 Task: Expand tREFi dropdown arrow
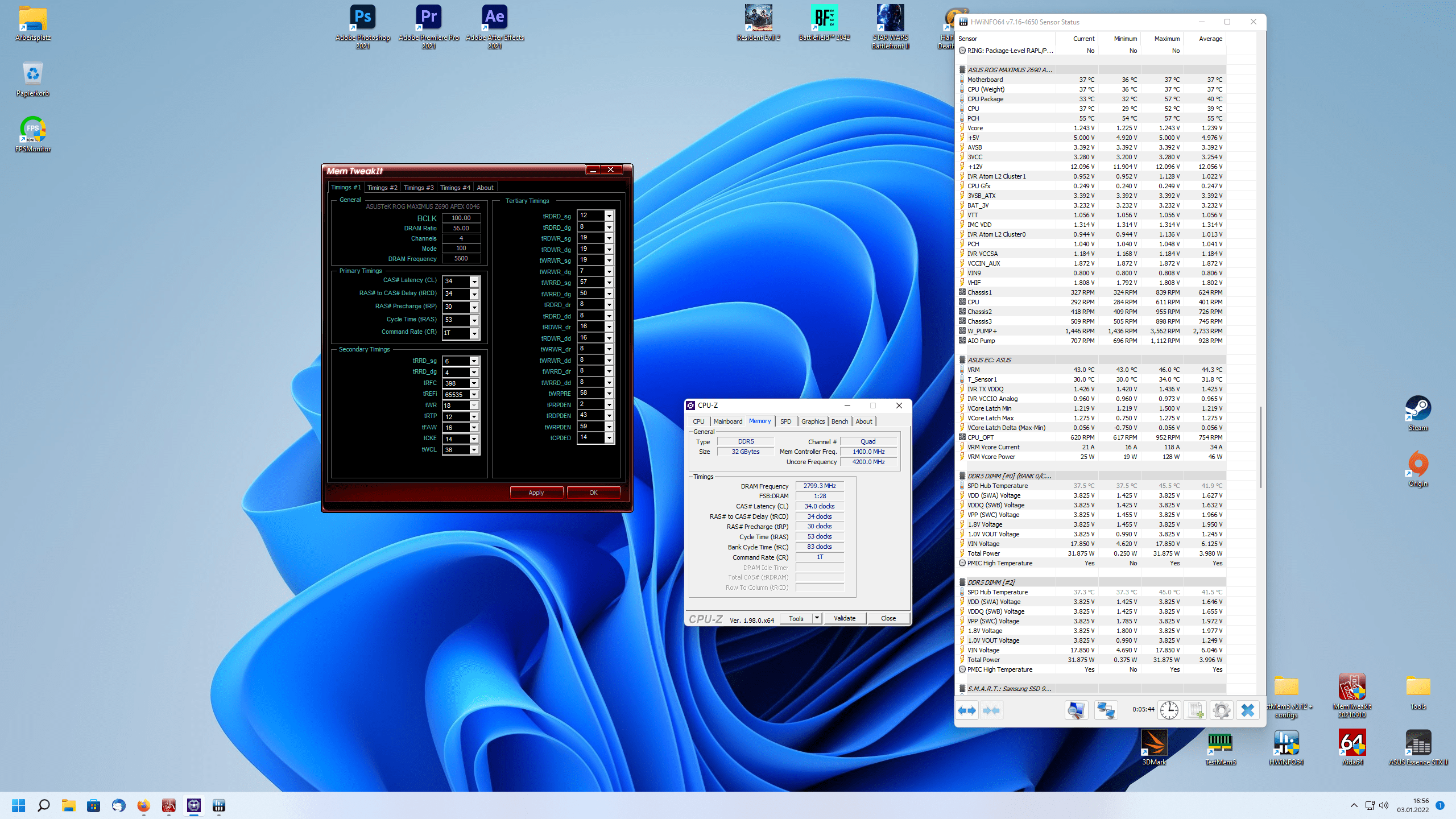[x=474, y=395]
